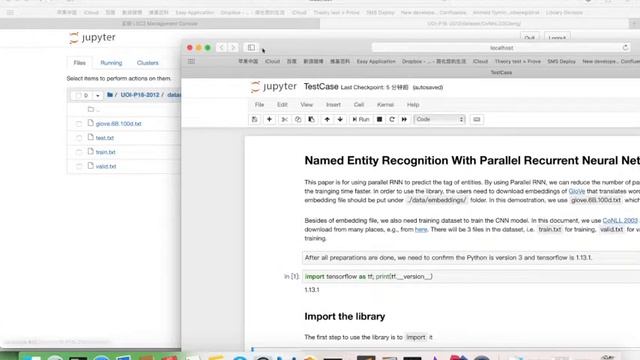The image size is (640, 360).
Task: Toggle the Safari sidebar icon in the front window
Action: pos(251,48)
